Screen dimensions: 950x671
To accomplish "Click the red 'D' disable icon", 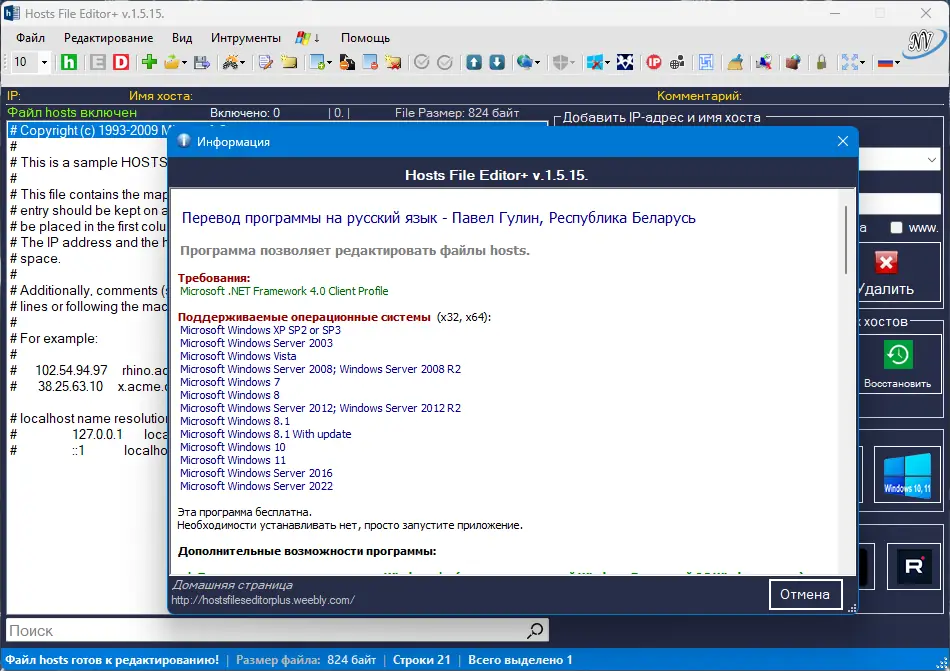I will 121,62.
